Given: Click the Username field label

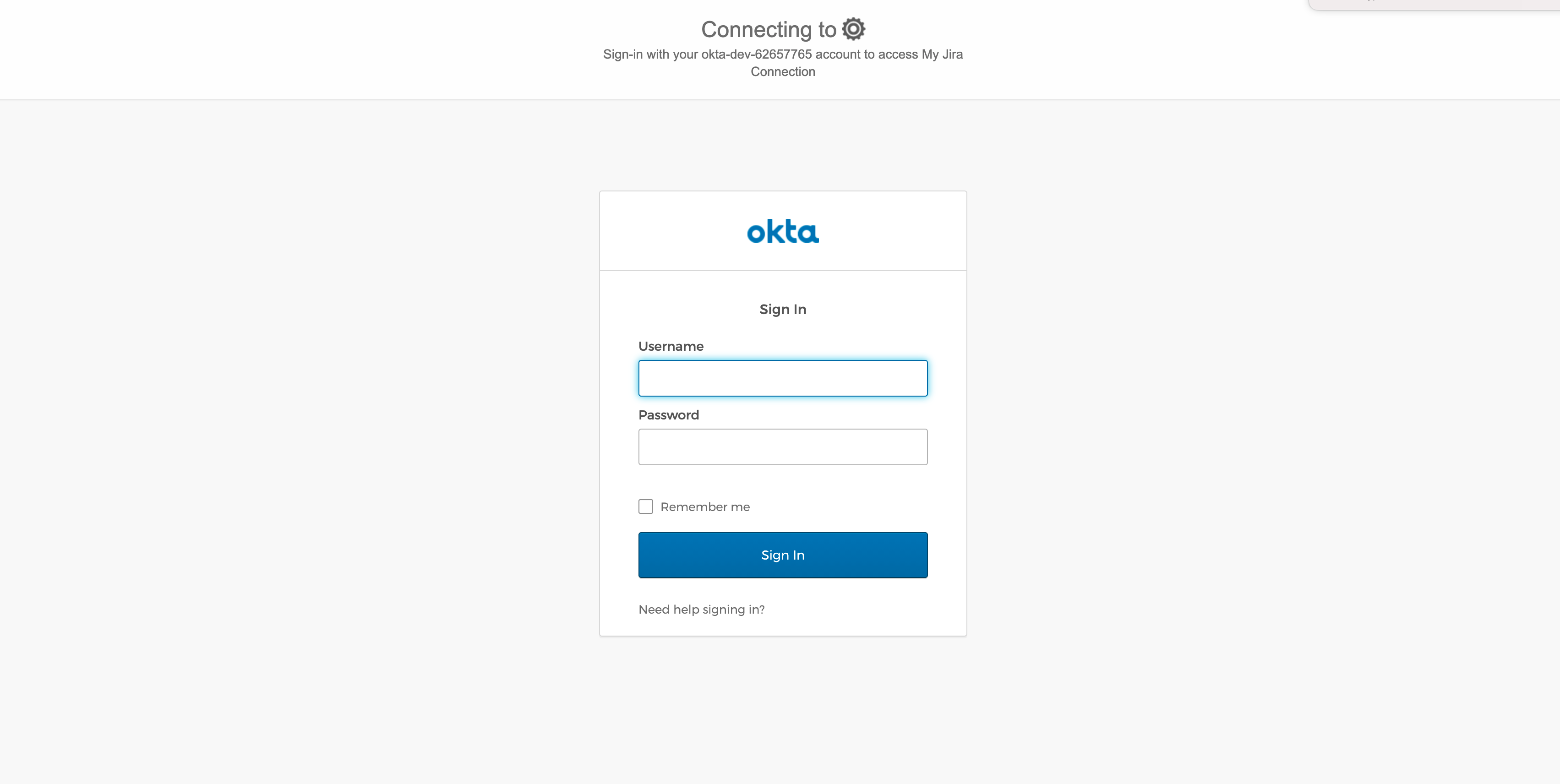Looking at the screenshot, I should point(671,346).
